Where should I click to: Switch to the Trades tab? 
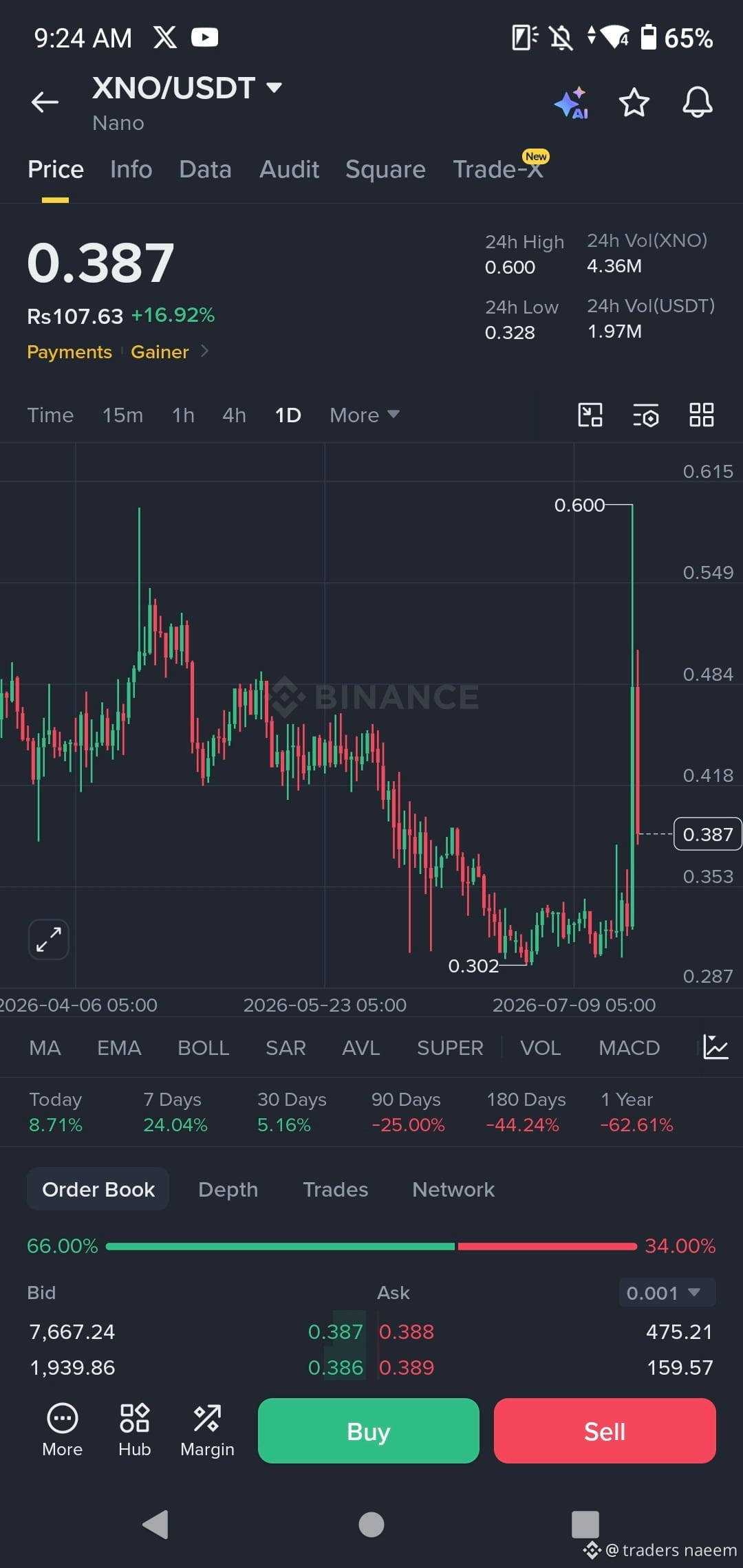click(336, 1190)
